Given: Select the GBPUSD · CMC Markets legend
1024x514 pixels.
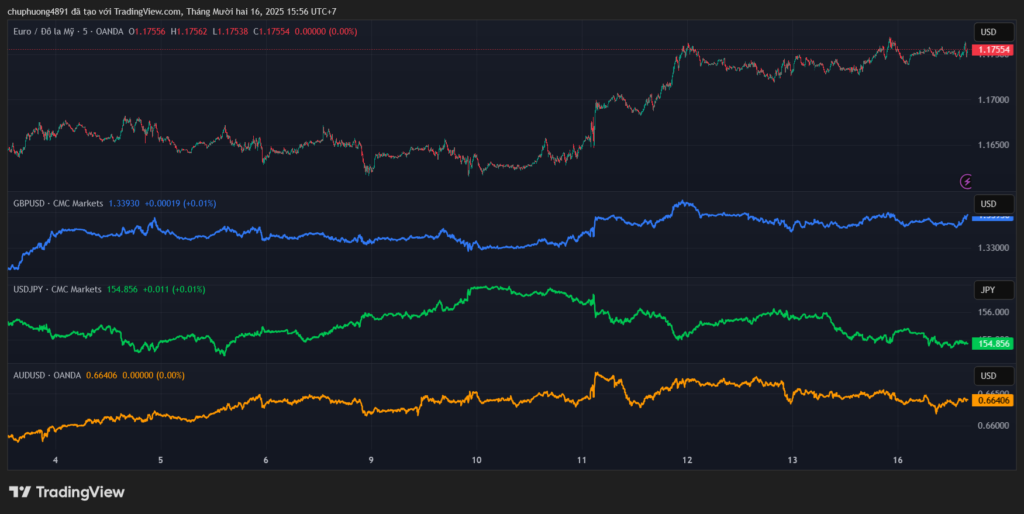Looking at the screenshot, I should point(58,203).
